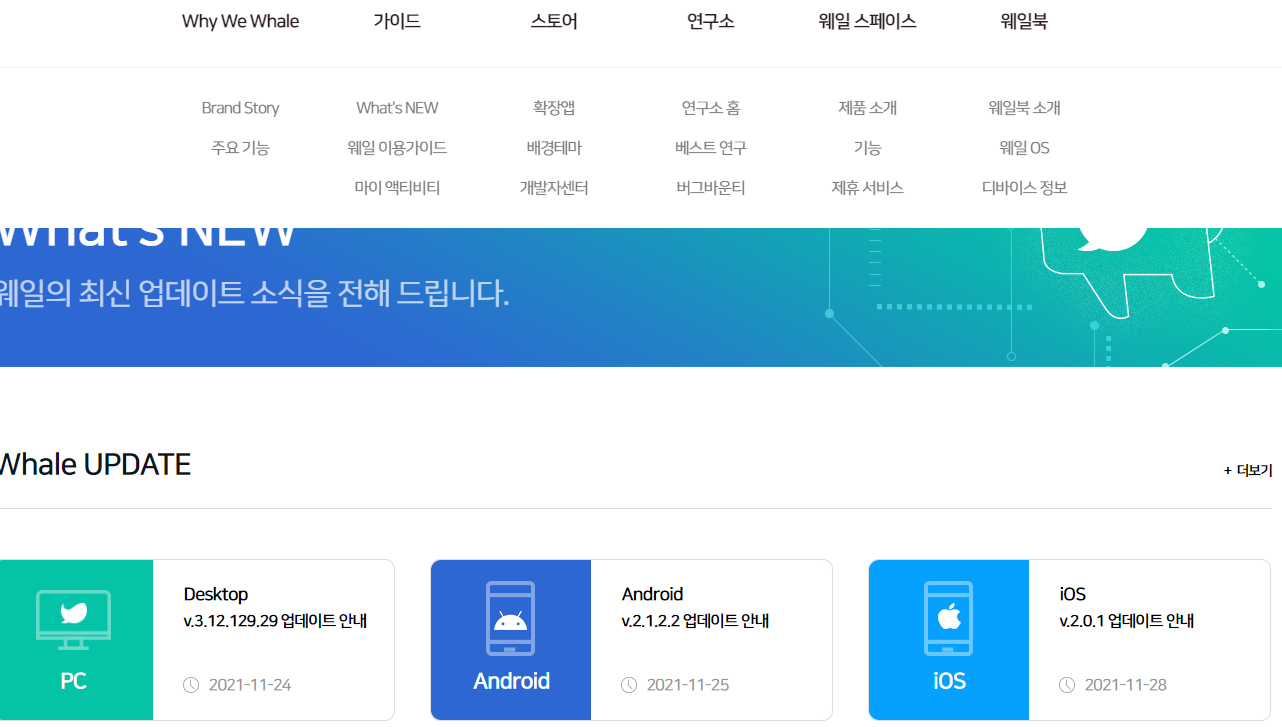Open 기능 link under 웨일 스페이스
Image resolution: width=1282 pixels, height=727 pixels.
867,148
